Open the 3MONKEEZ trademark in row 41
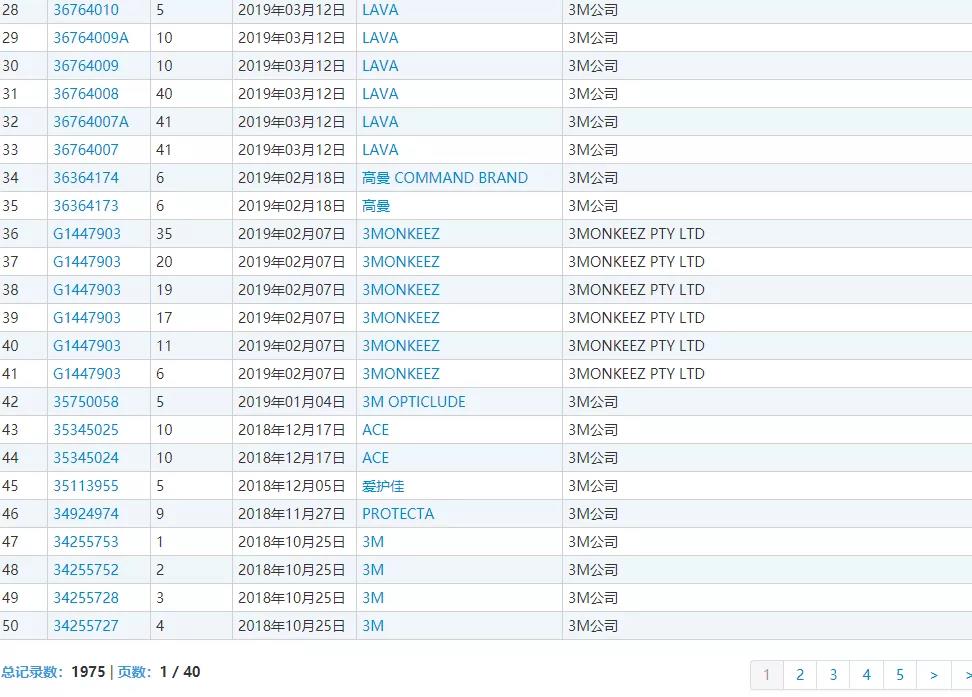 (401, 374)
